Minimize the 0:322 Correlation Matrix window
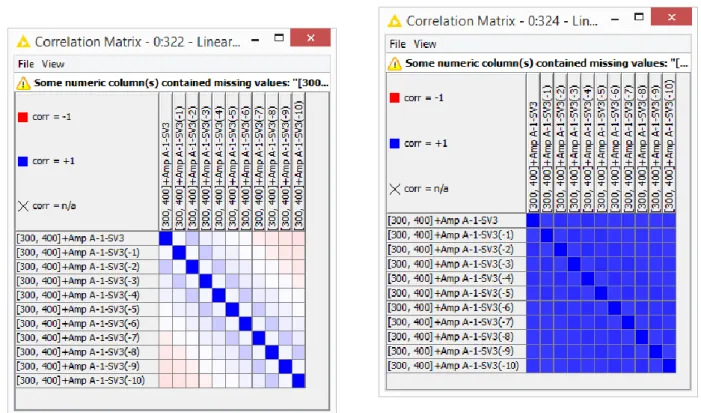Screen dimensions: 701x413 pos(255,40)
